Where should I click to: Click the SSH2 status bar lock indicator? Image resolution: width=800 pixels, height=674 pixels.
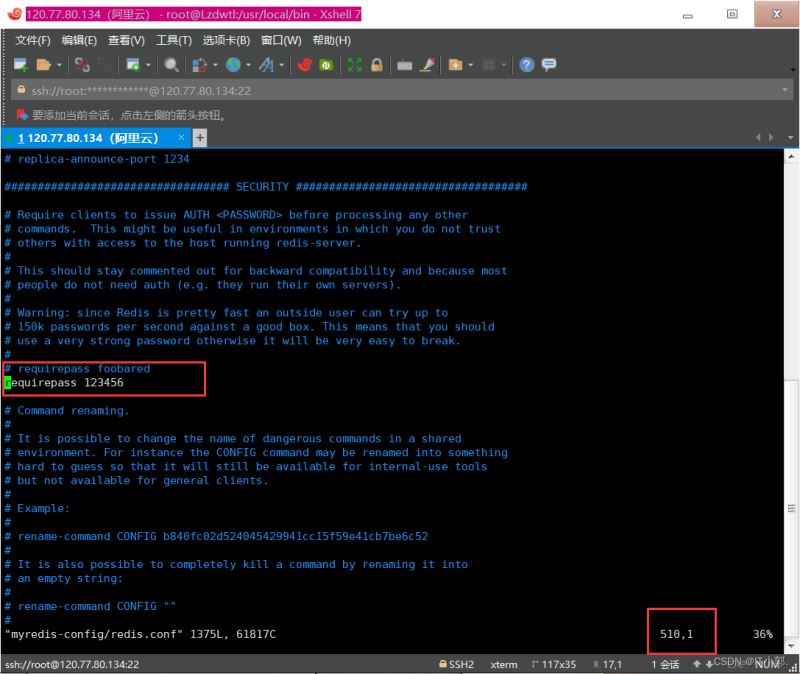point(457,664)
